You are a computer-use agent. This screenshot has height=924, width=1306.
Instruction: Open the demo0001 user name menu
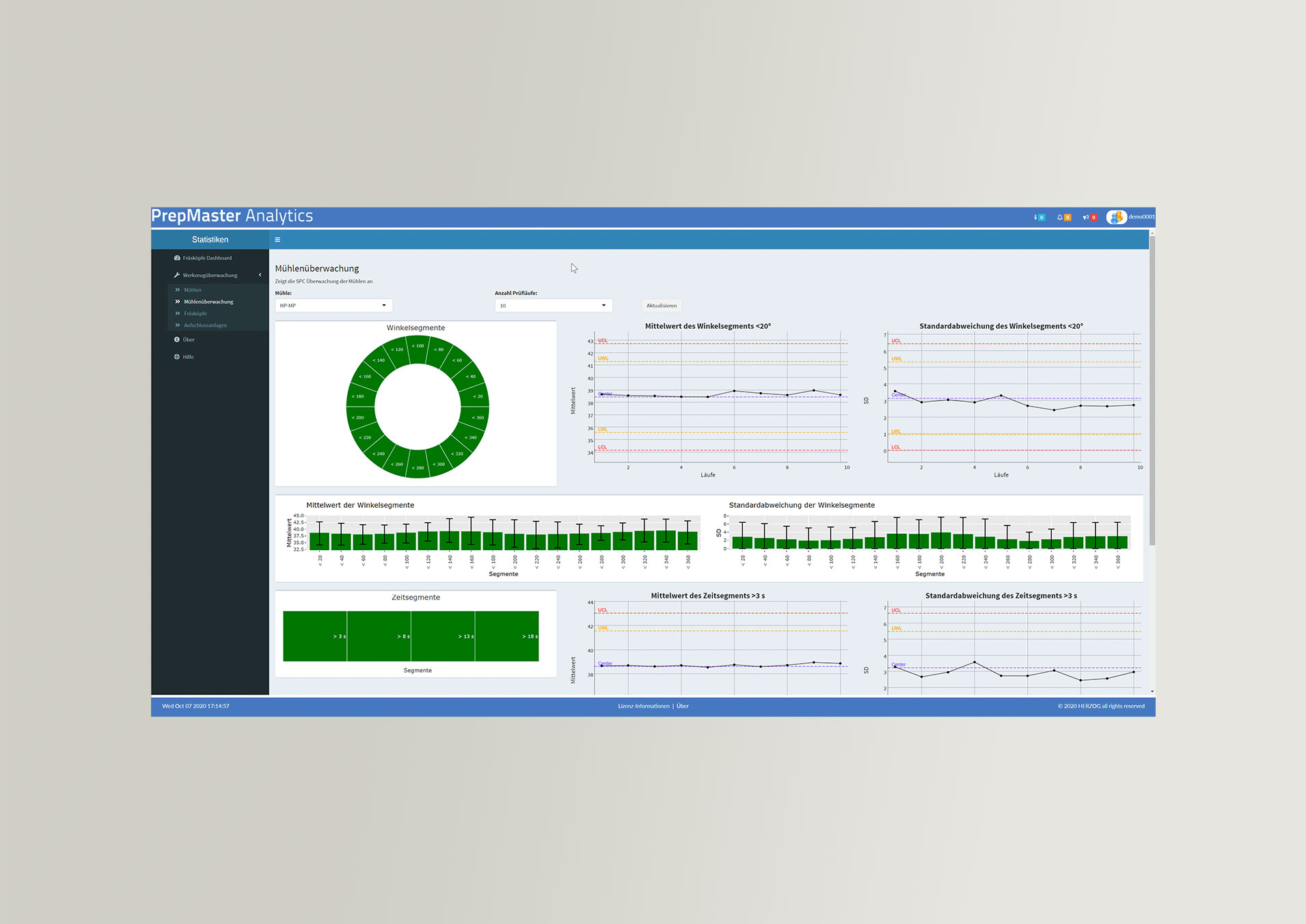point(1141,217)
